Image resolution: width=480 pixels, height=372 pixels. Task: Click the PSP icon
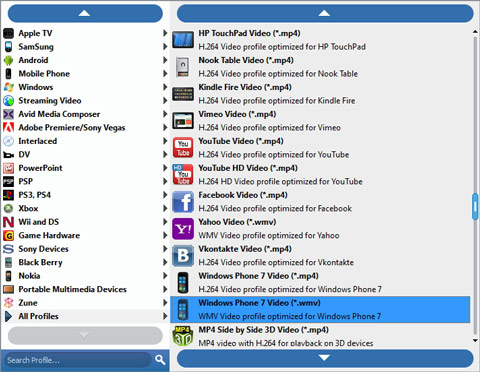point(8,181)
